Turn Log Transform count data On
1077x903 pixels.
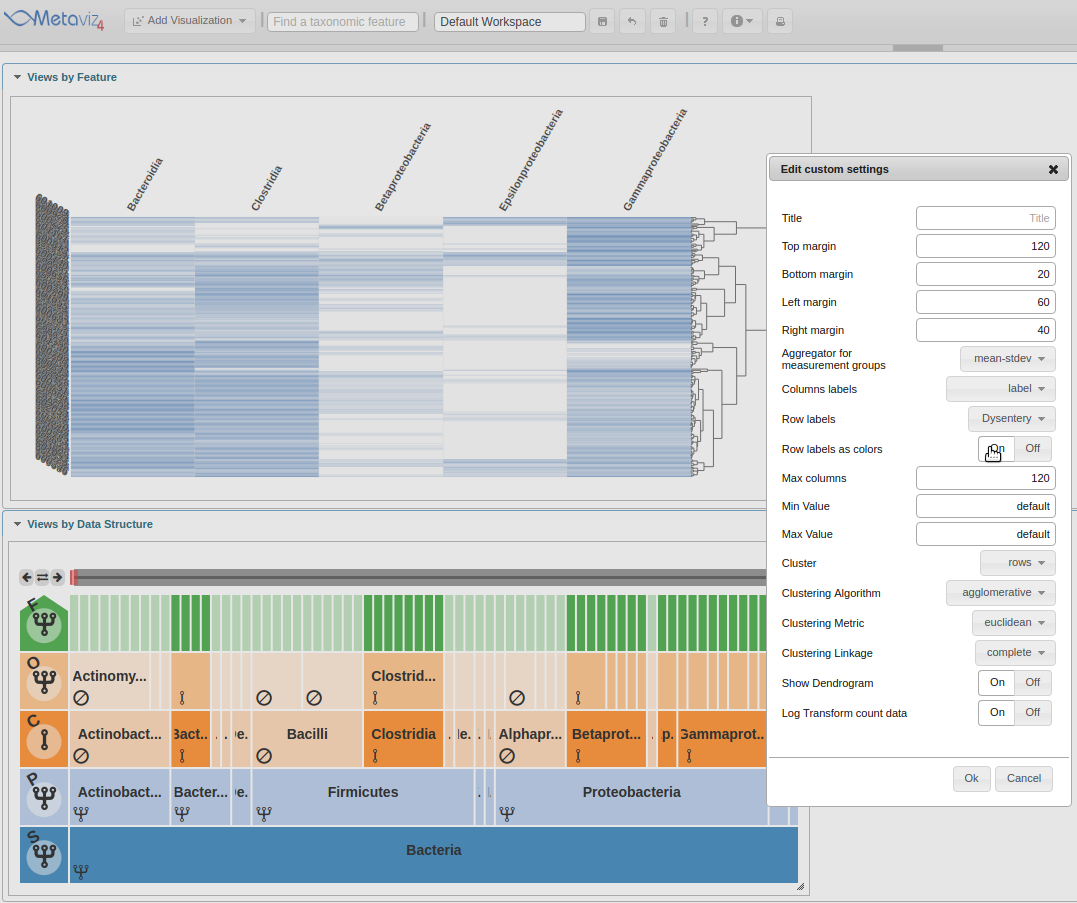point(997,713)
